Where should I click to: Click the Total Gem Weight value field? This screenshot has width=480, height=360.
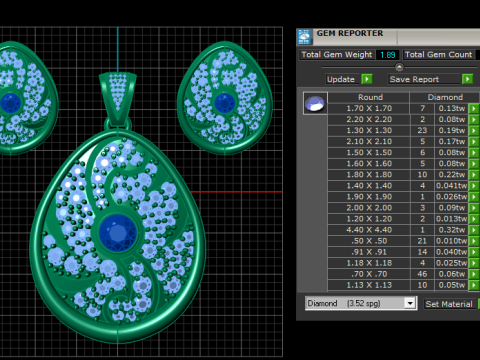388,55
